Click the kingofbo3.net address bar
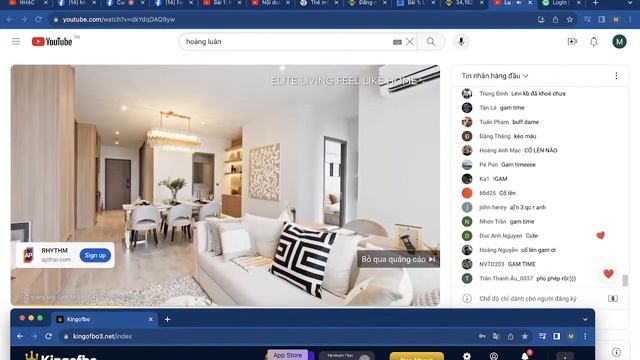 pyautogui.click(x=102, y=336)
